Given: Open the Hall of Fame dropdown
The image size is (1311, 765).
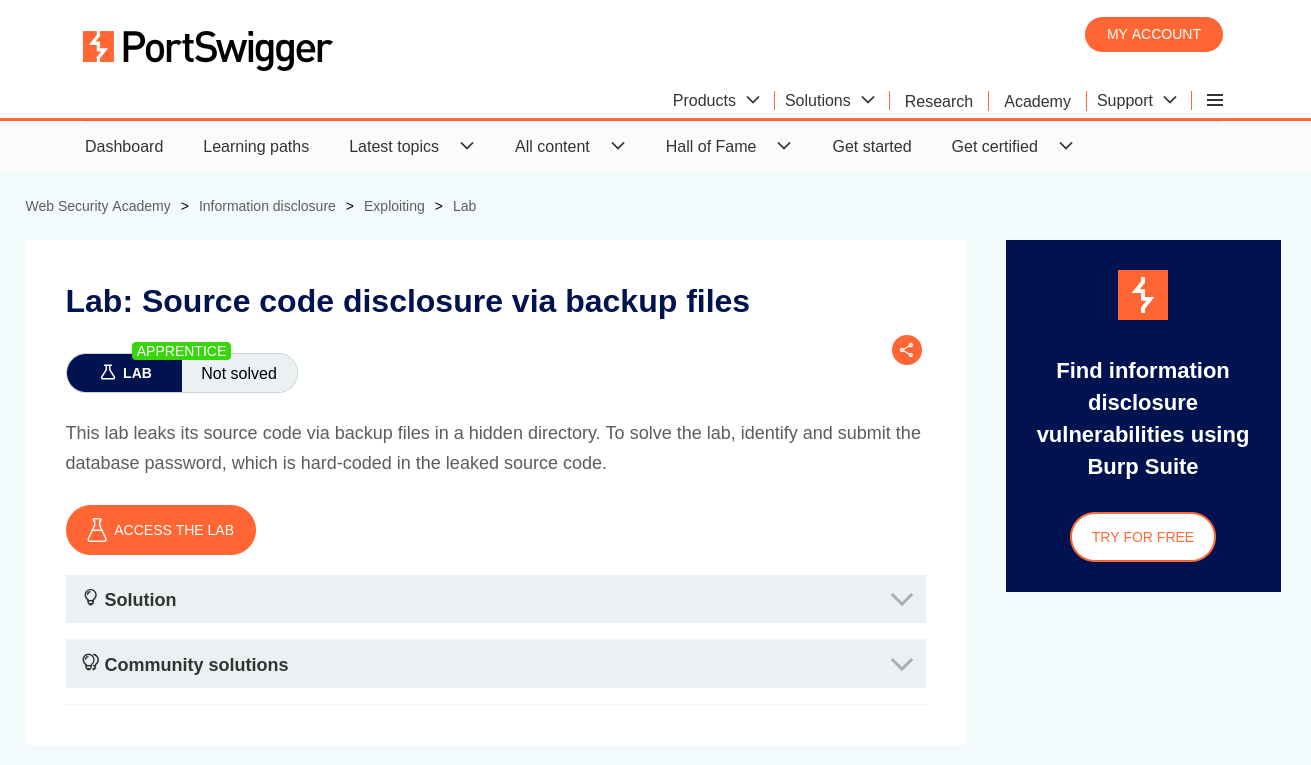Looking at the screenshot, I should pyautogui.click(x=728, y=146).
